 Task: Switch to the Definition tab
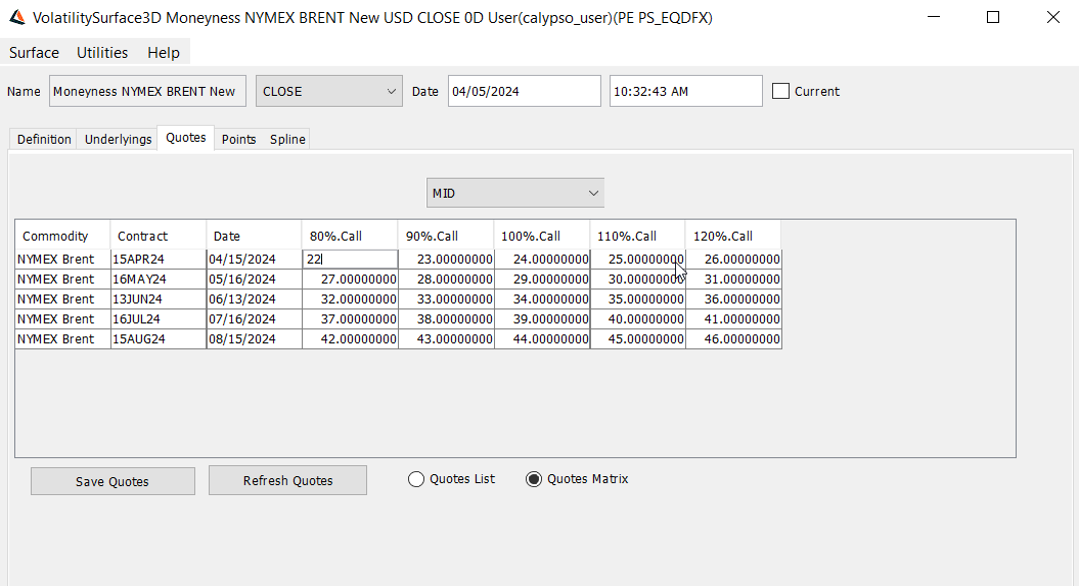coord(44,139)
